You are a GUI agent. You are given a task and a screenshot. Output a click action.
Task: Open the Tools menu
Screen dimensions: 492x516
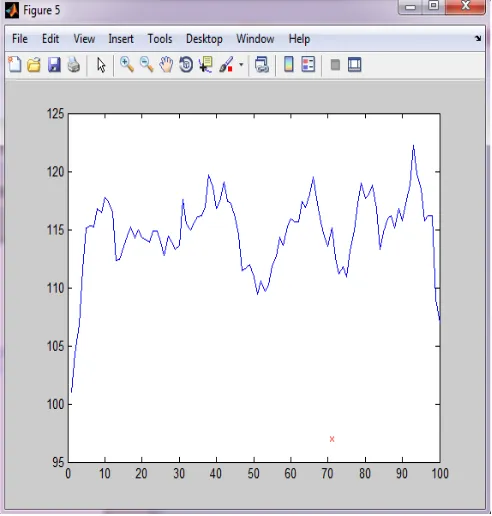(160, 39)
